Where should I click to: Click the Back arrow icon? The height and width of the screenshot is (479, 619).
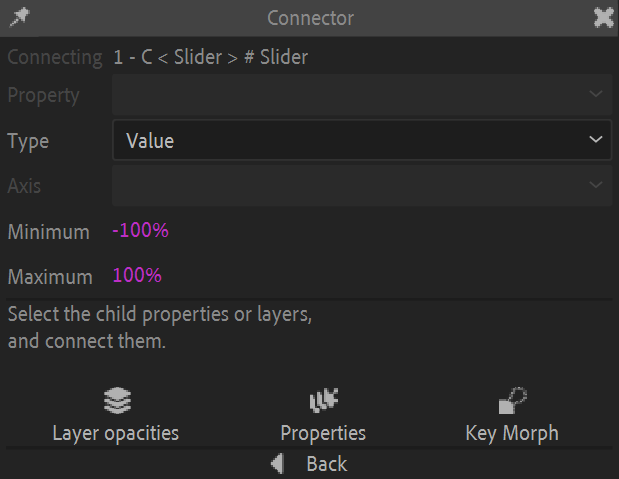coord(278,464)
